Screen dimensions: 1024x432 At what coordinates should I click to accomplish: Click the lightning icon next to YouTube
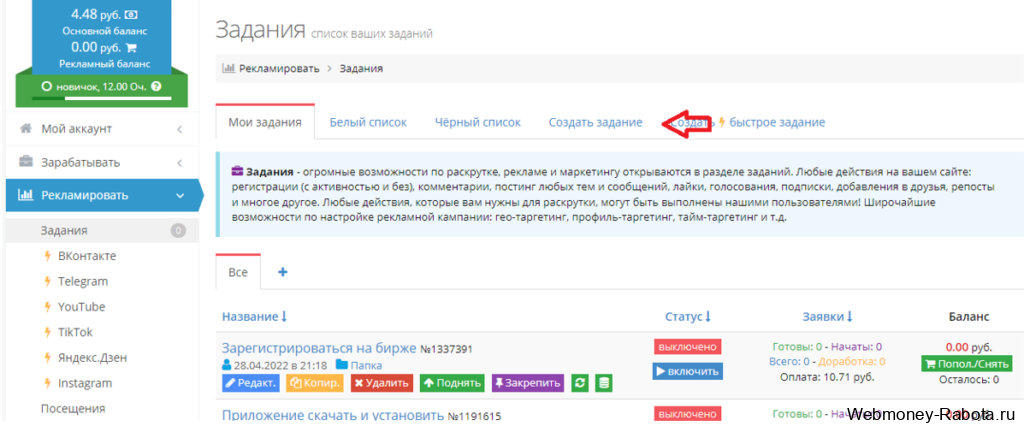coord(47,307)
